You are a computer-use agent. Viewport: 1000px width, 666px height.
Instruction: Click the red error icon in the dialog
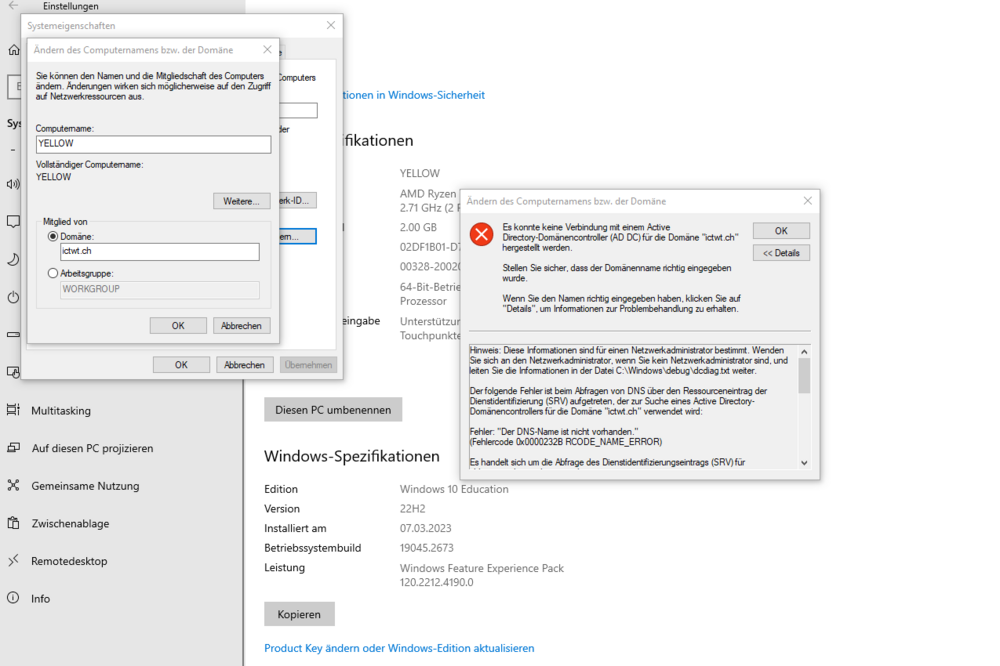click(481, 235)
